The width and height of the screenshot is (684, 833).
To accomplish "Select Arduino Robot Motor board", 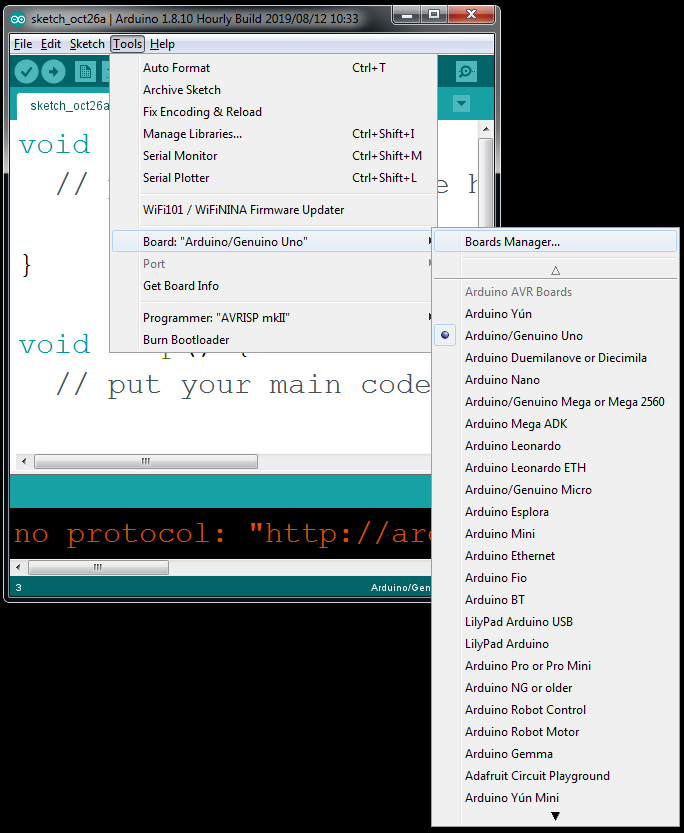I will click(x=557, y=732).
